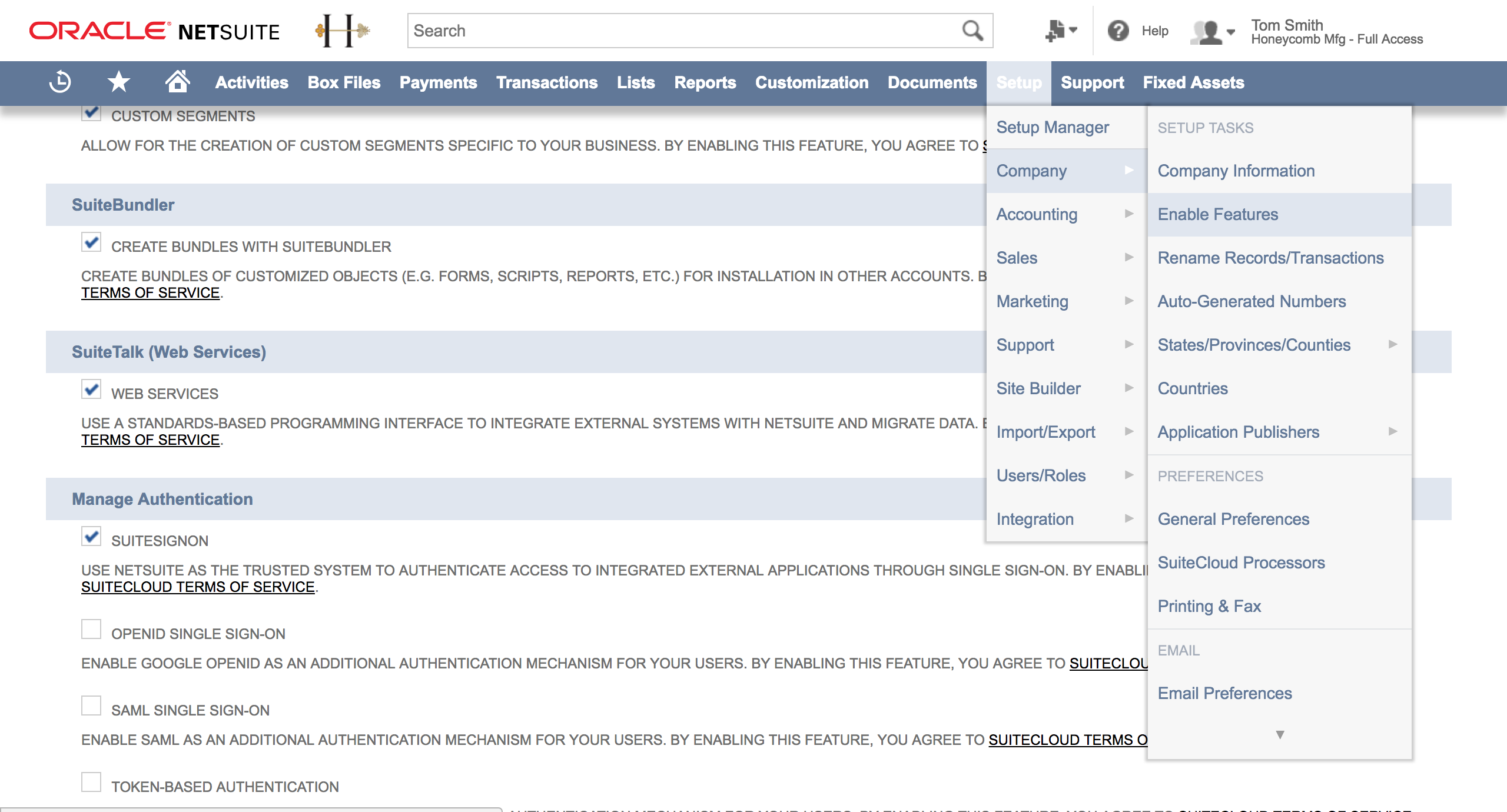This screenshot has width=1507, height=812.
Task: Expand States/Provinces/Counties submenu arrow
Action: tap(1393, 344)
